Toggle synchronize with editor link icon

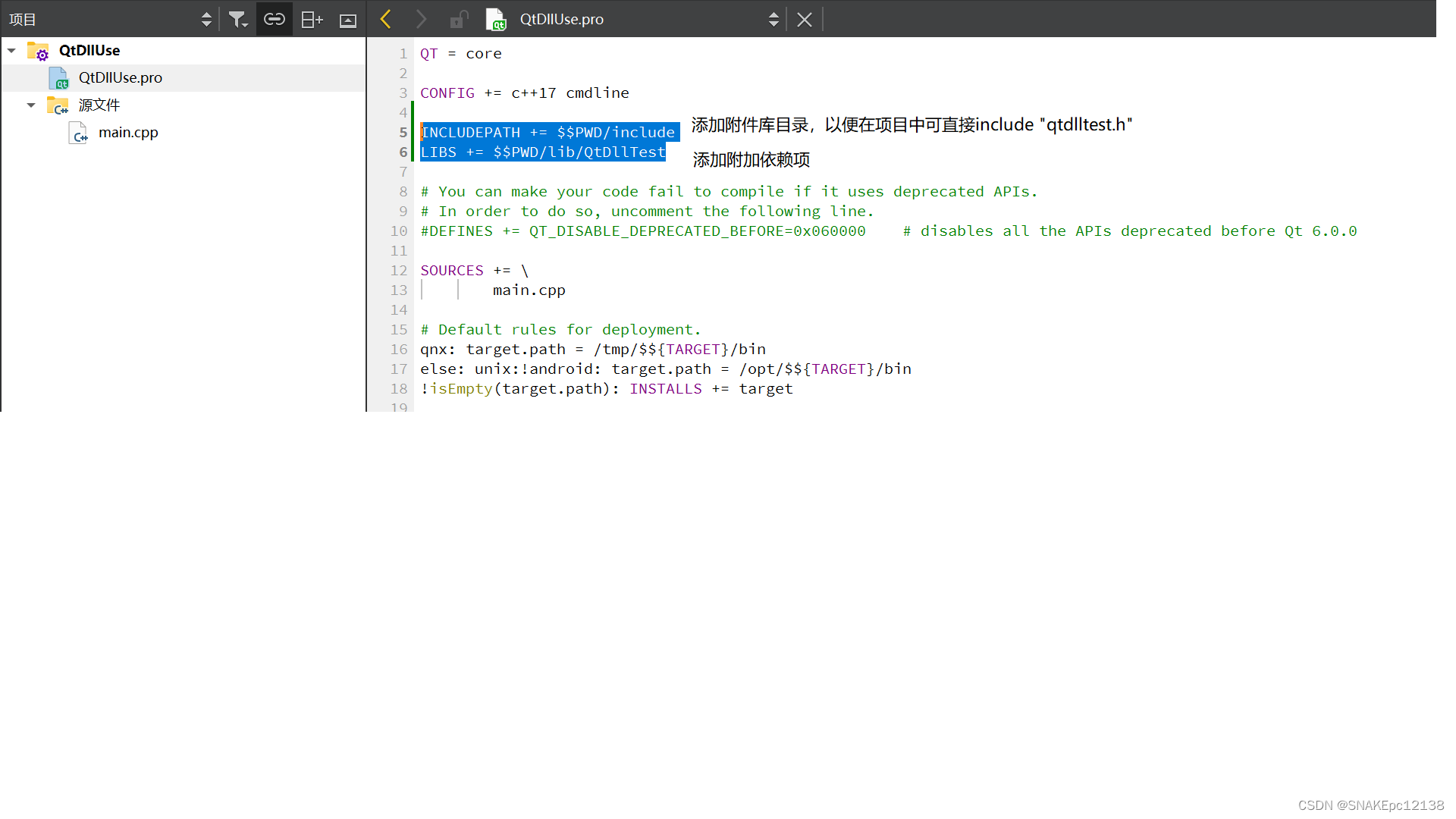click(275, 19)
